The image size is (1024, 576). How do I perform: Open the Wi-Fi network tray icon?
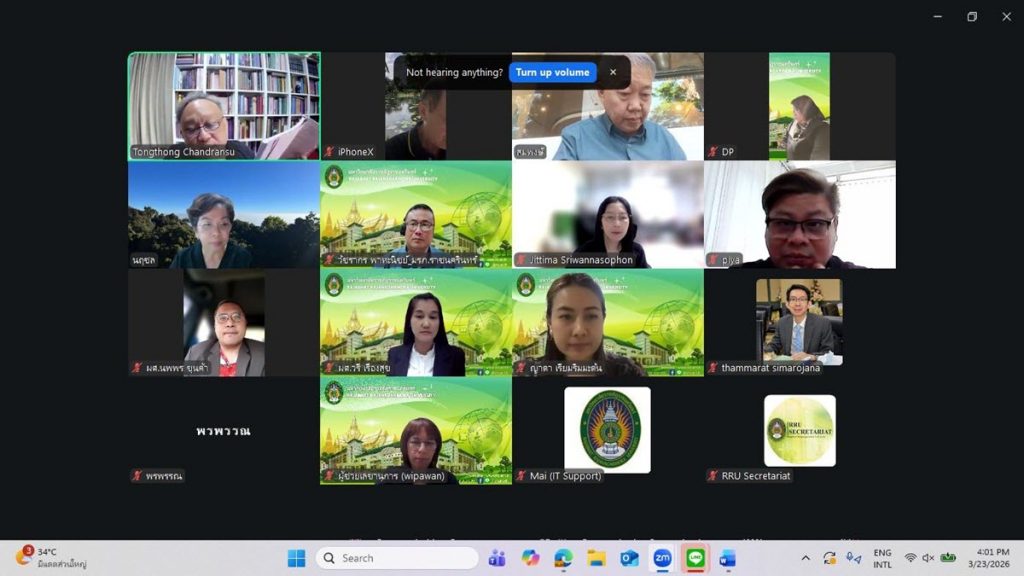pos(910,558)
